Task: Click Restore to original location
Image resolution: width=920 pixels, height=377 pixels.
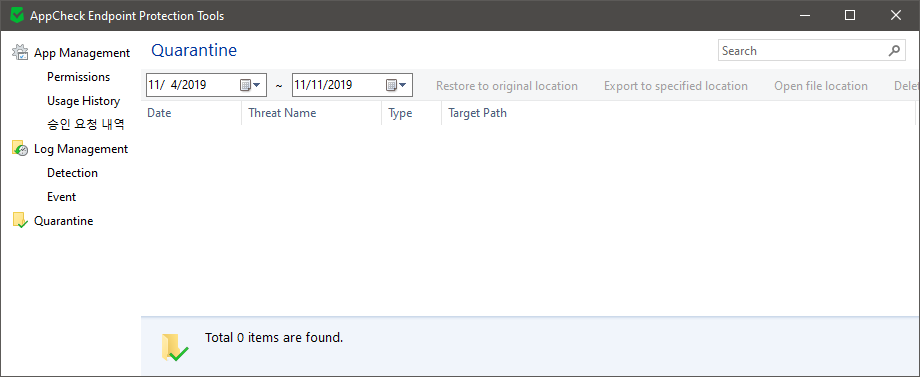Action: tap(507, 86)
